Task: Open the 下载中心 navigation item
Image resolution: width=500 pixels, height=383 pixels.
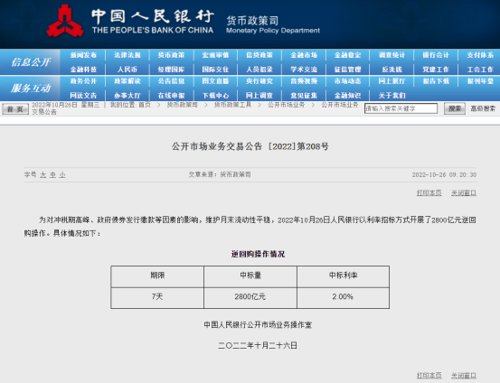Action: 215,96
